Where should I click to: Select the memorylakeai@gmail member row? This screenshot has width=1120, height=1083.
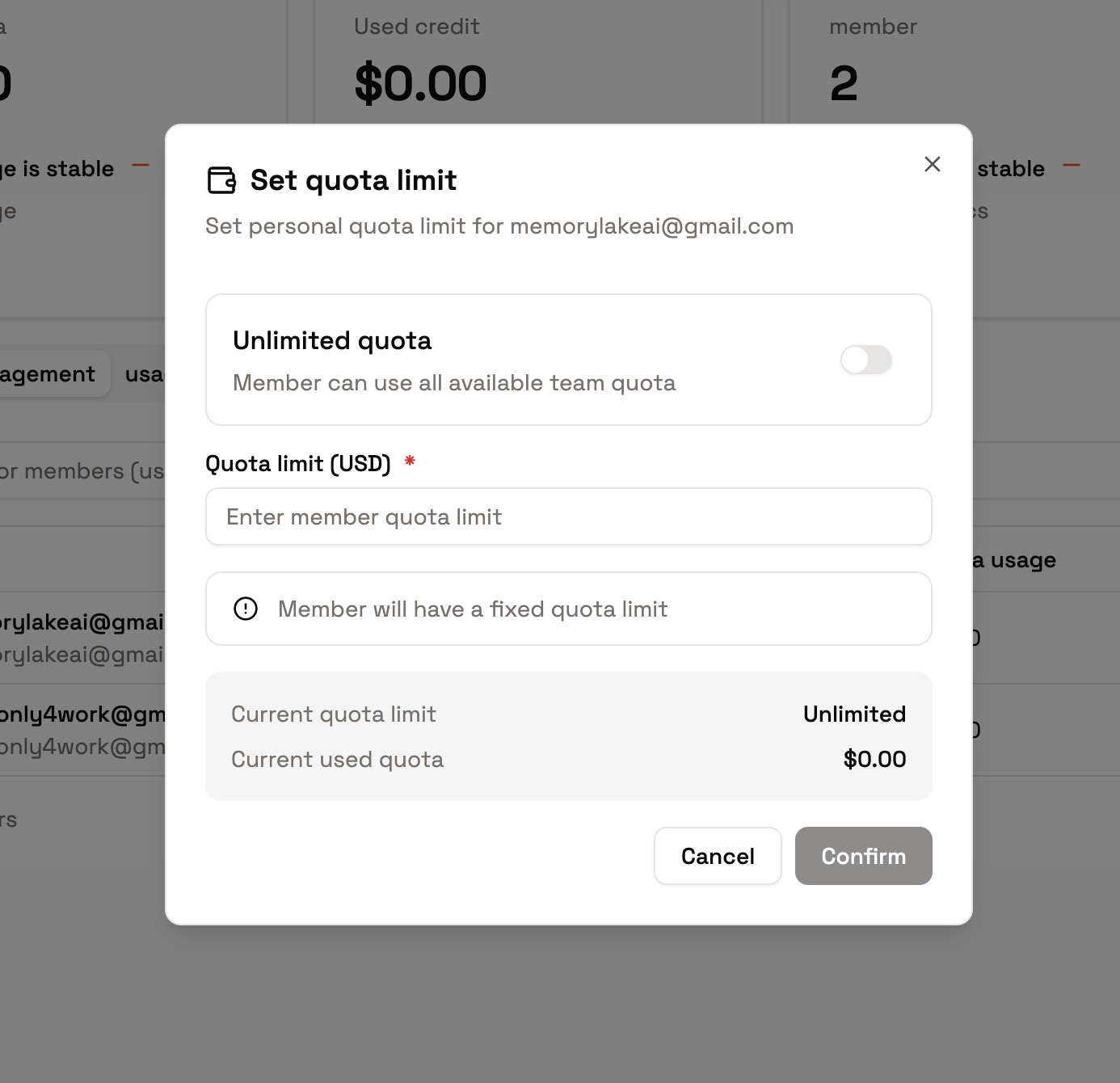click(x=82, y=638)
